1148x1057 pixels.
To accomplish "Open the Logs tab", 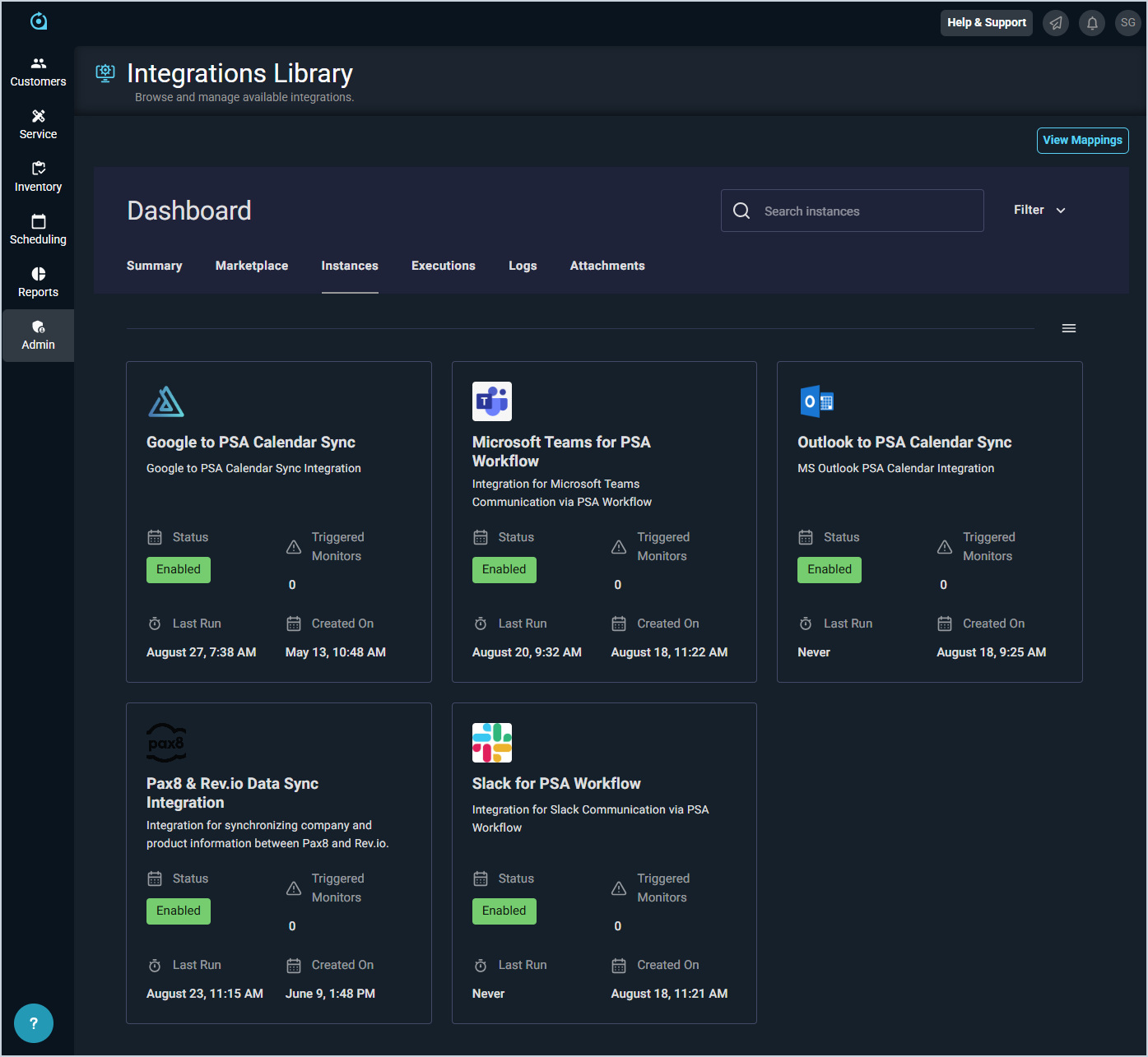I will click(523, 266).
